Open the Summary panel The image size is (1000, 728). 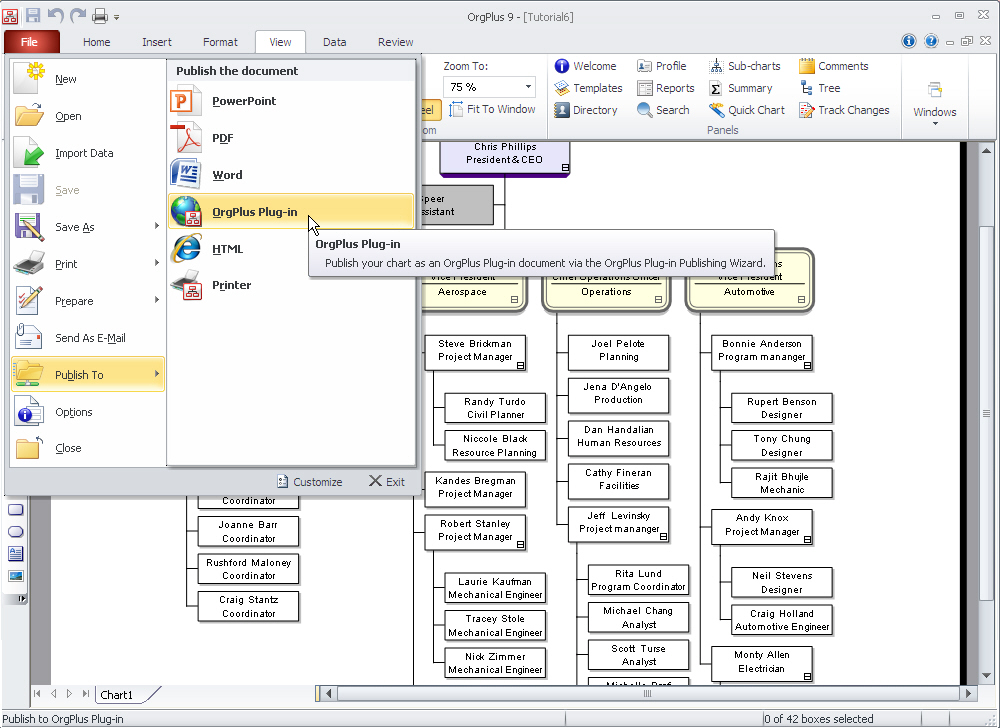741,88
